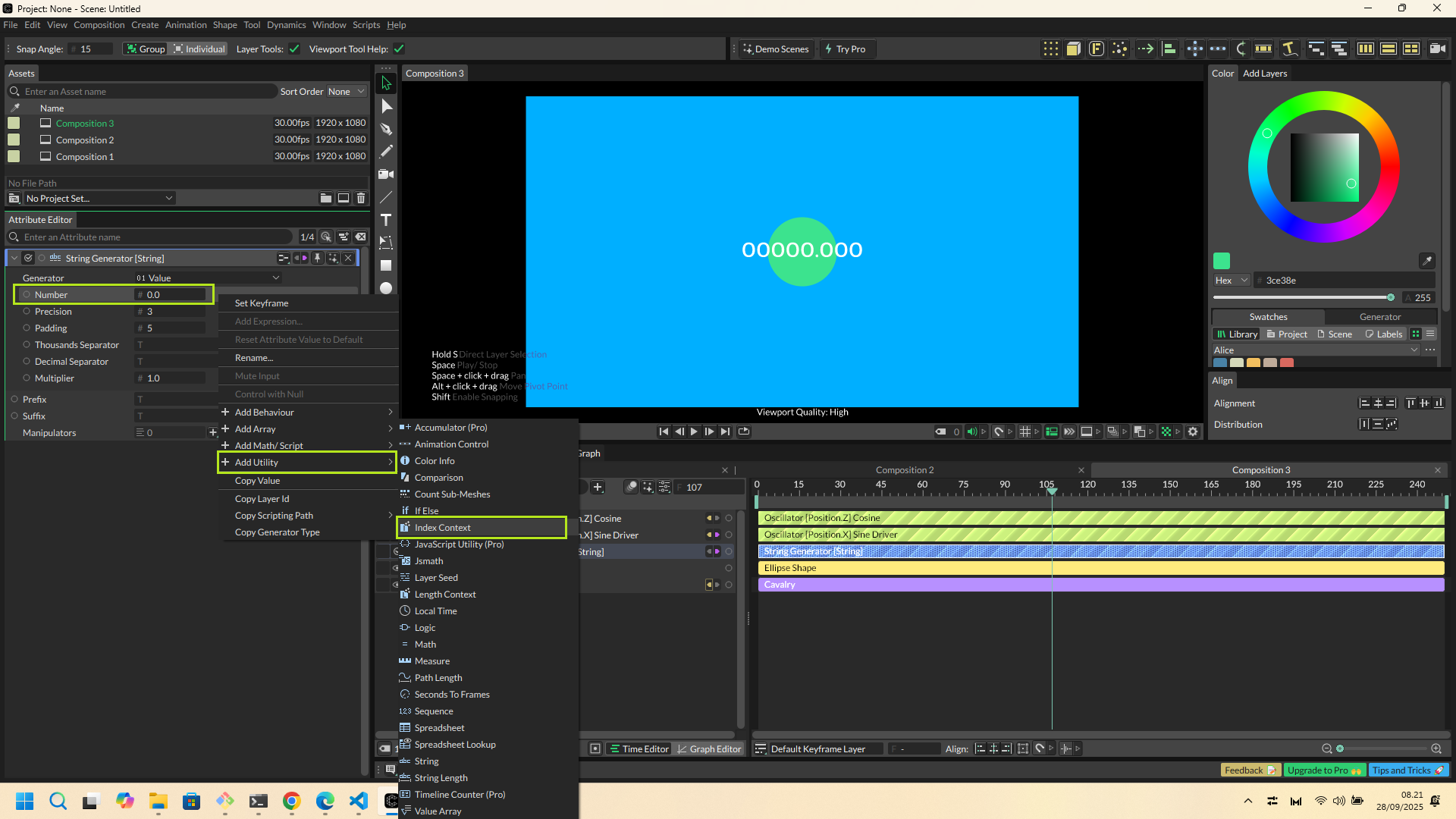Click the eyedropper icon beside color swatch
This screenshot has width=1456, height=819.
(1426, 261)
